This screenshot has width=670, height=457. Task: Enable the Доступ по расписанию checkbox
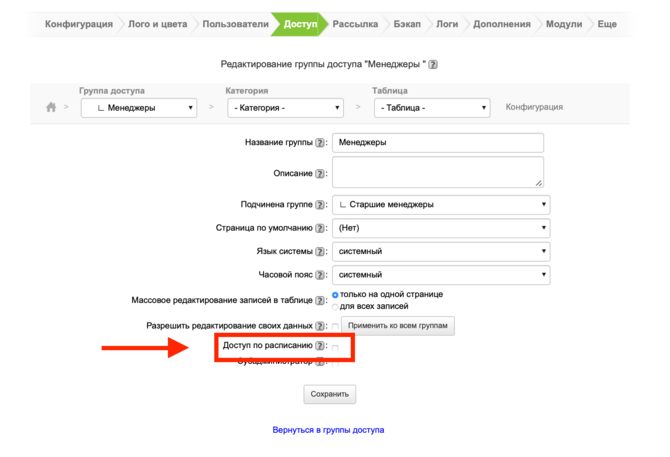tap(335, 347)
